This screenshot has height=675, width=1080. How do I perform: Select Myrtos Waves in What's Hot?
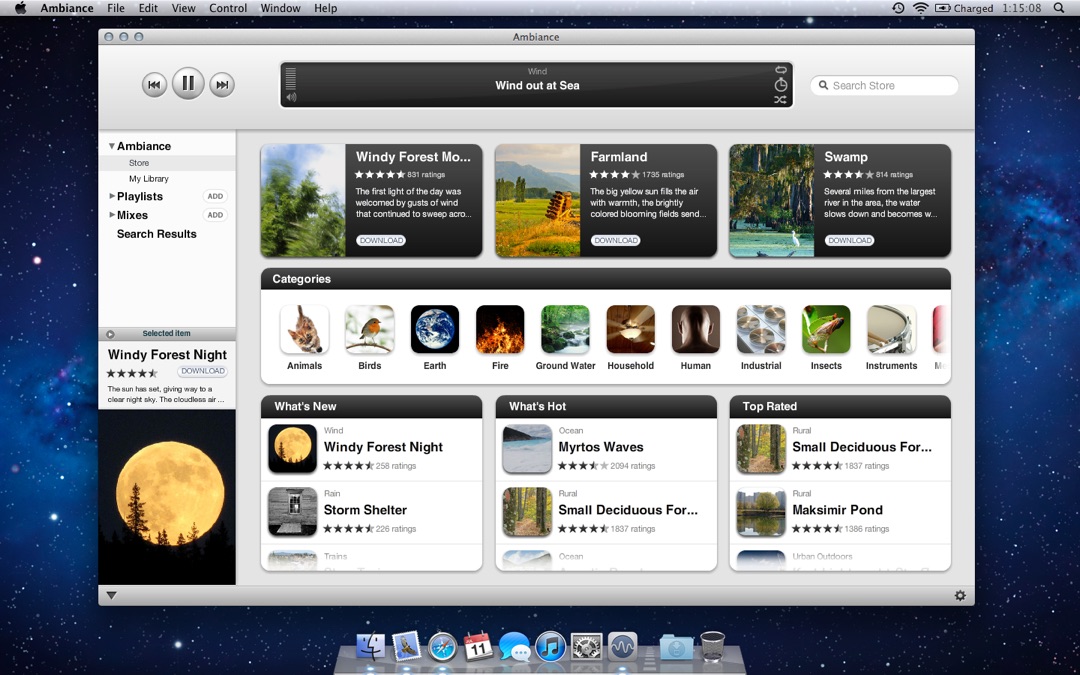(x=606, y=449)
